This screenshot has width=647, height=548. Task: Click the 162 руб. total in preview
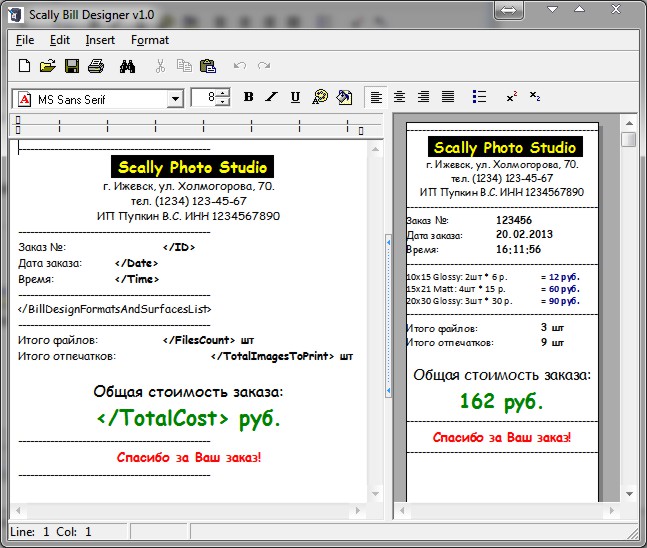click(x=501, y=402)
